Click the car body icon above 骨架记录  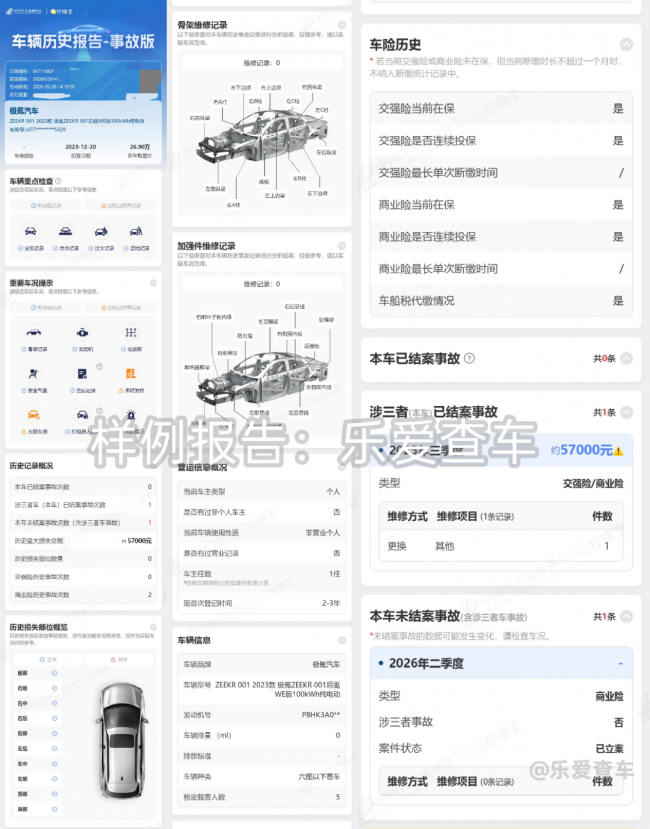[34, 333]
